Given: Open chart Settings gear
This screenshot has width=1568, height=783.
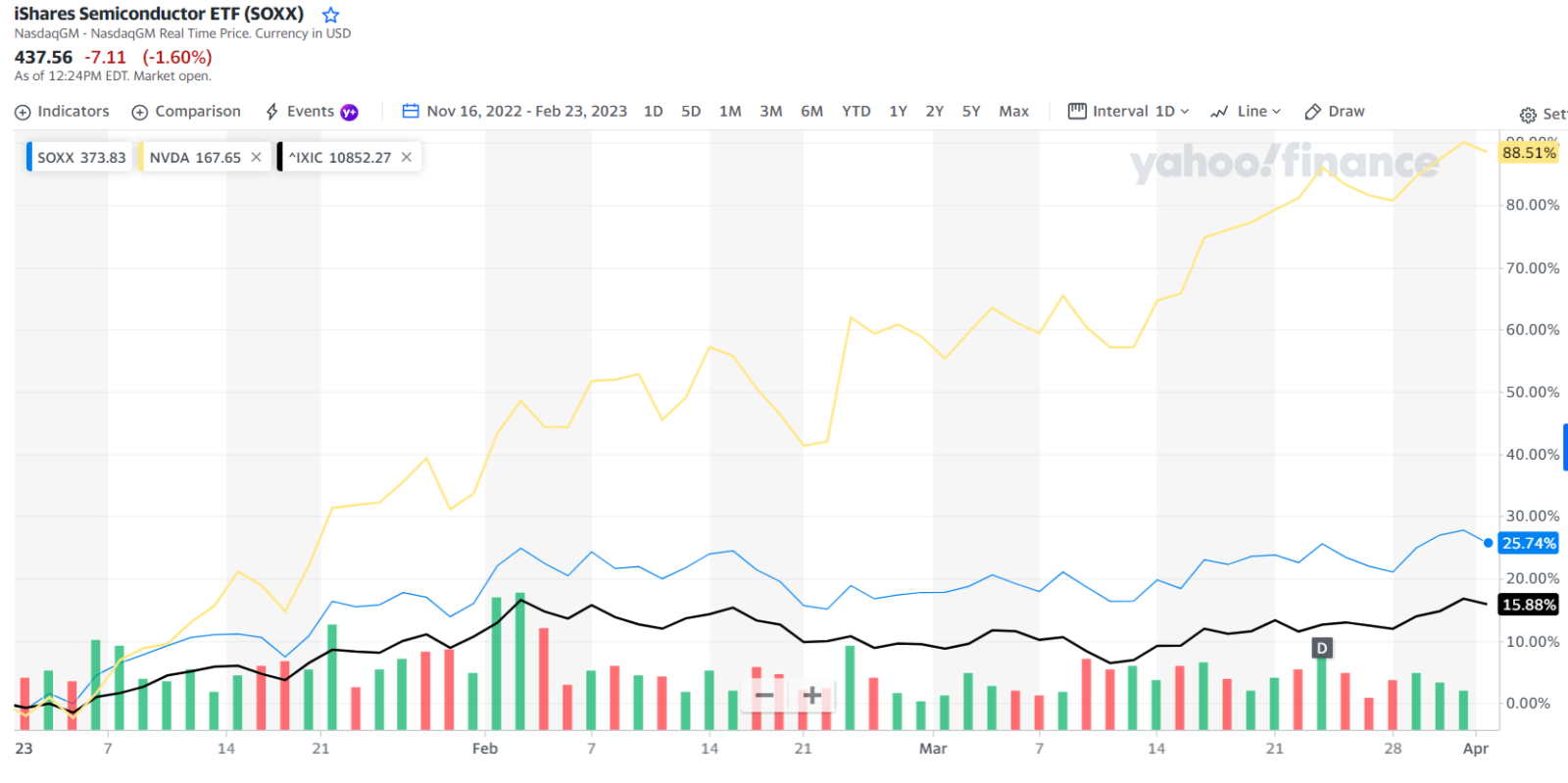Looking at the screenshot, I should click(1528, 115).
